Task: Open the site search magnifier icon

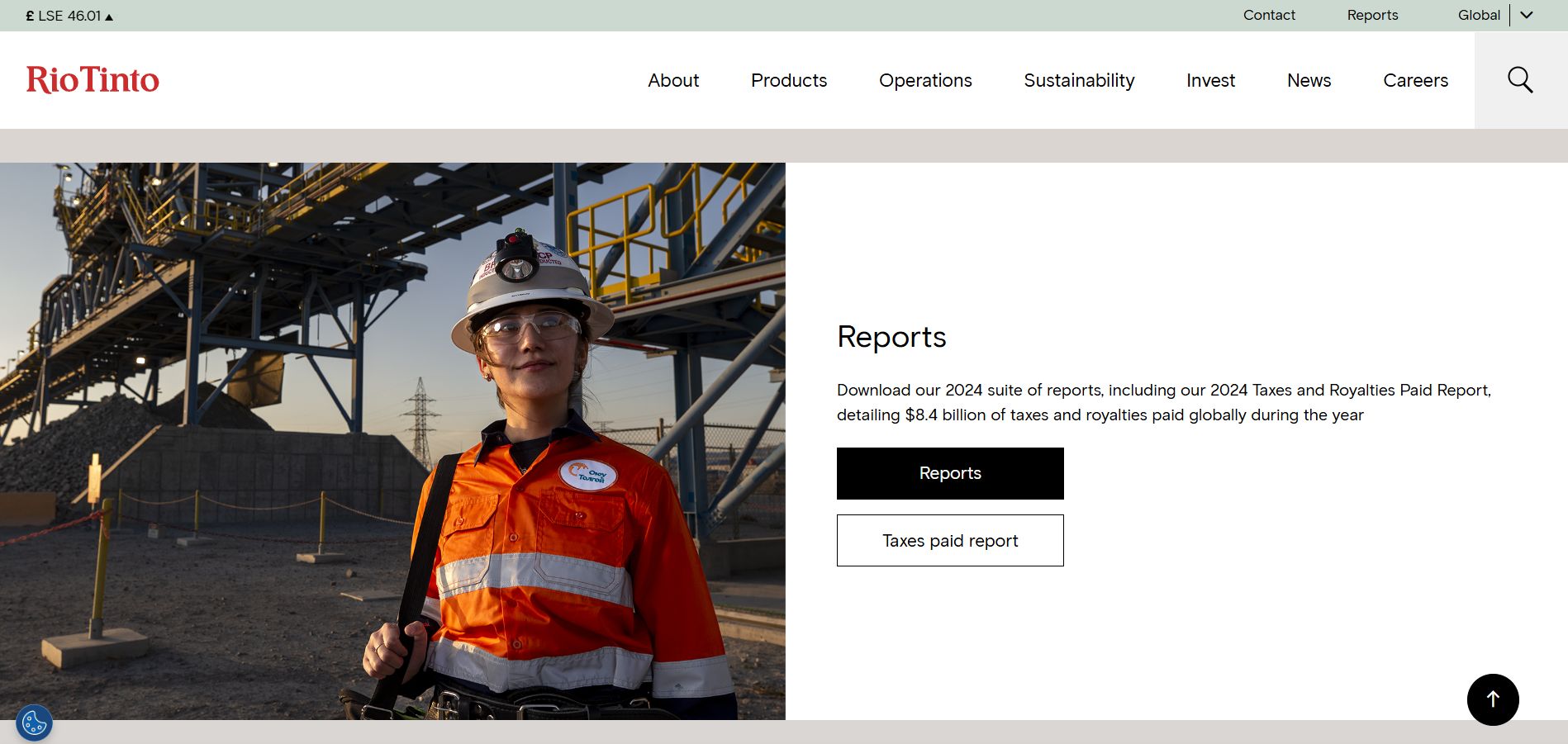Action: point(1519,79)
